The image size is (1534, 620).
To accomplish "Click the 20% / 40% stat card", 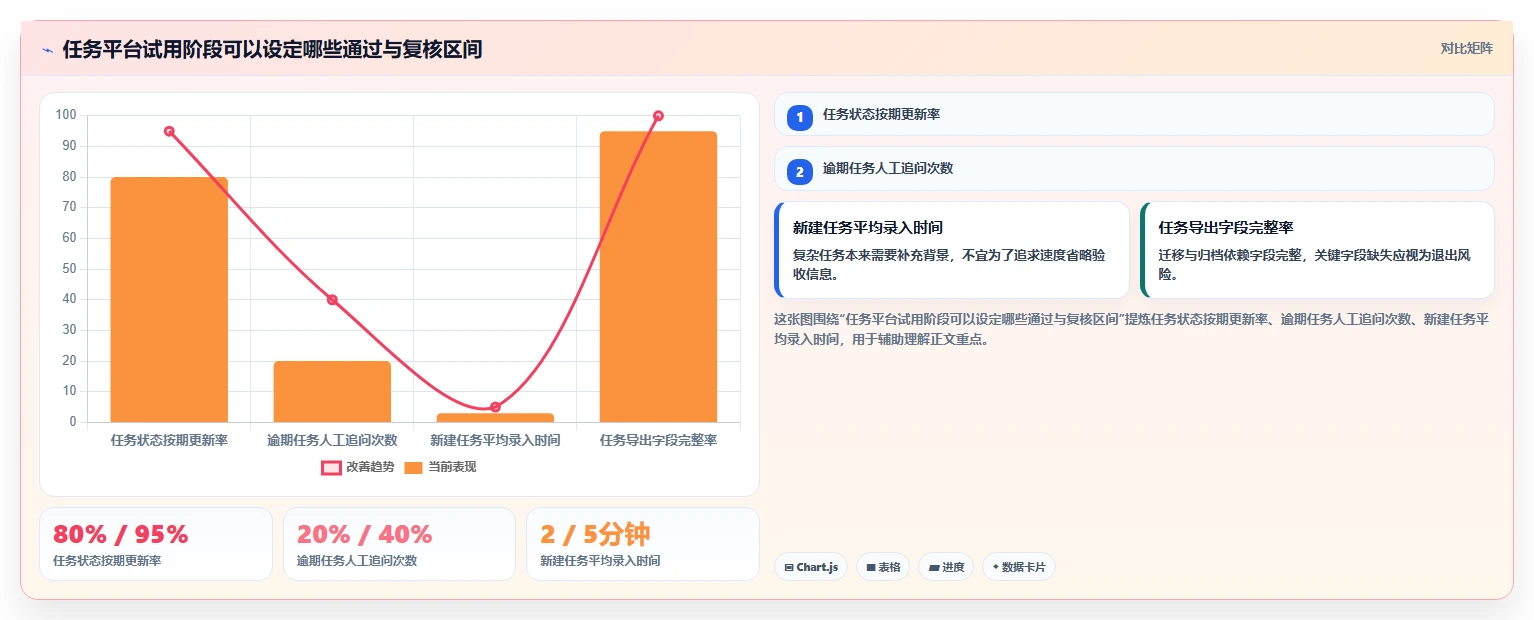I will pyautogui.click(x=400, y=544).
